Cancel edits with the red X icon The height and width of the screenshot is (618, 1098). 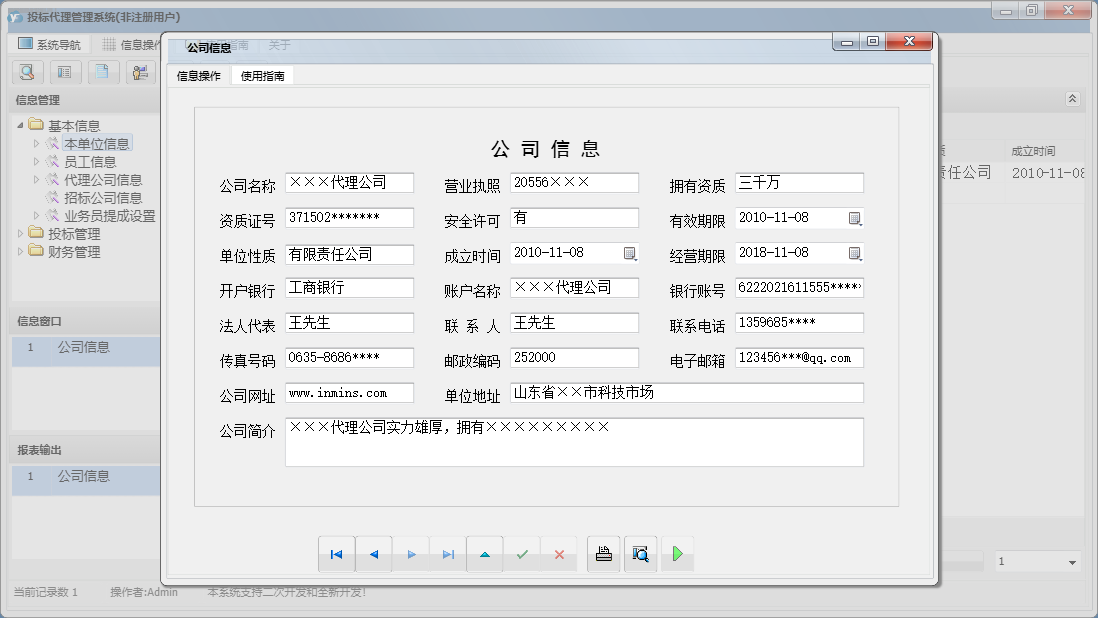pos(559,554)
